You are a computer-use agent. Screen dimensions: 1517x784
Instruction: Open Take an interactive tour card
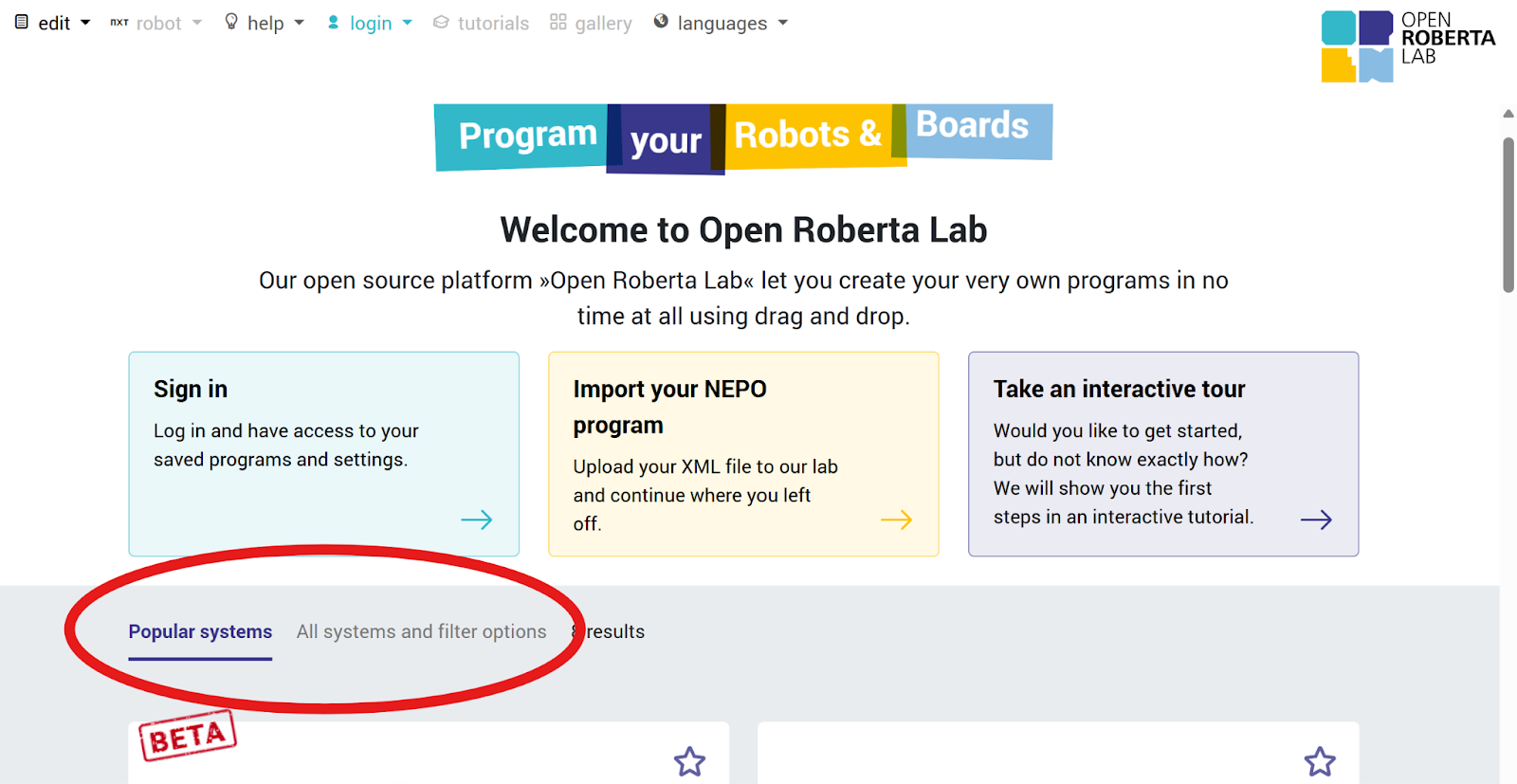[x=1163, y=454]
